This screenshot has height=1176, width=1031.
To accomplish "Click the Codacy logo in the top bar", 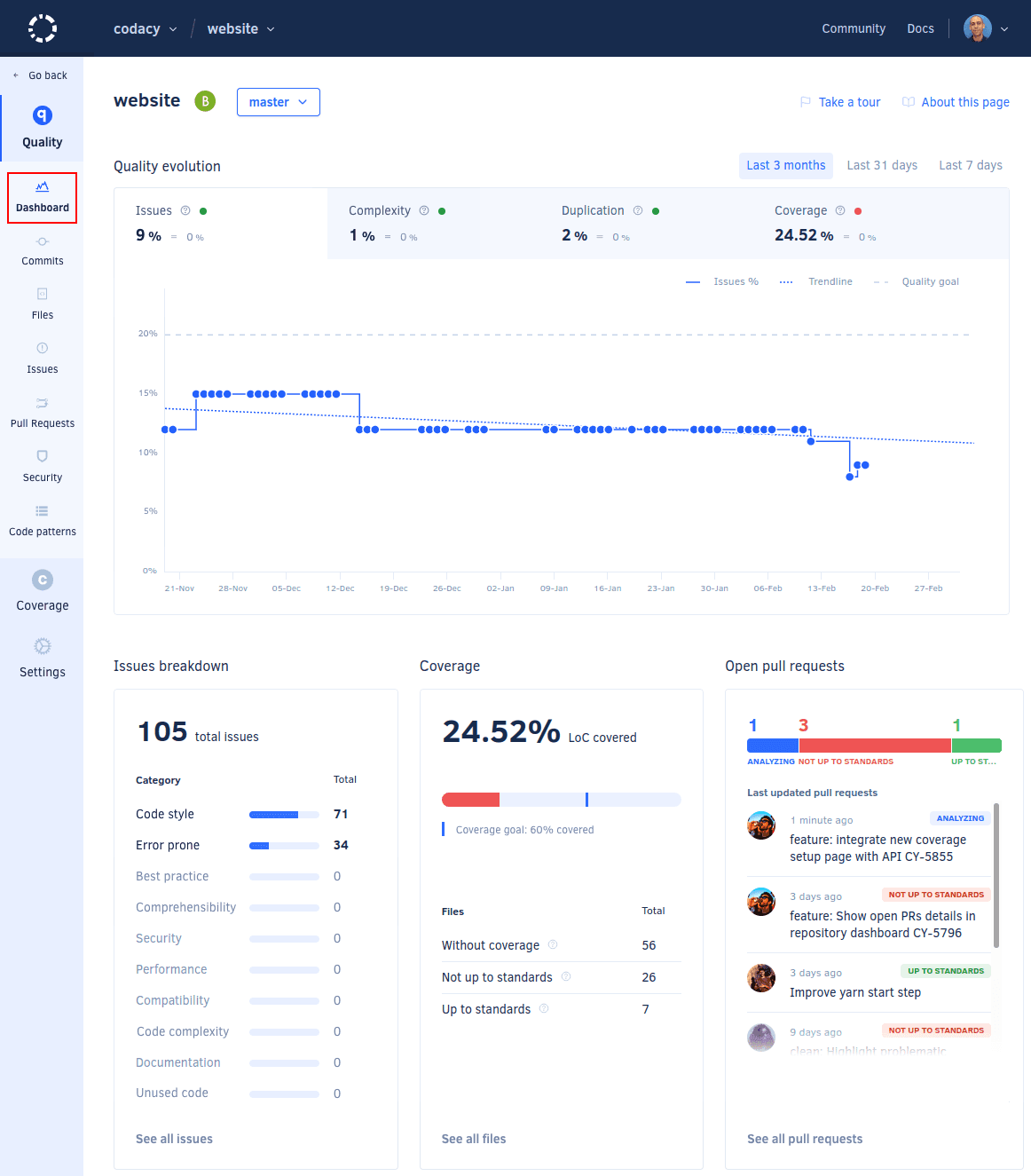I will [42, 28].
